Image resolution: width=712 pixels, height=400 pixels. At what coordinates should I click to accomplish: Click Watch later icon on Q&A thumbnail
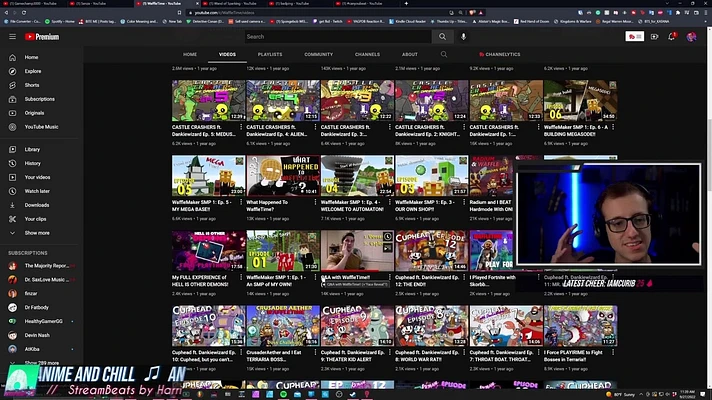pyautogui.click(x=387, y=237)
